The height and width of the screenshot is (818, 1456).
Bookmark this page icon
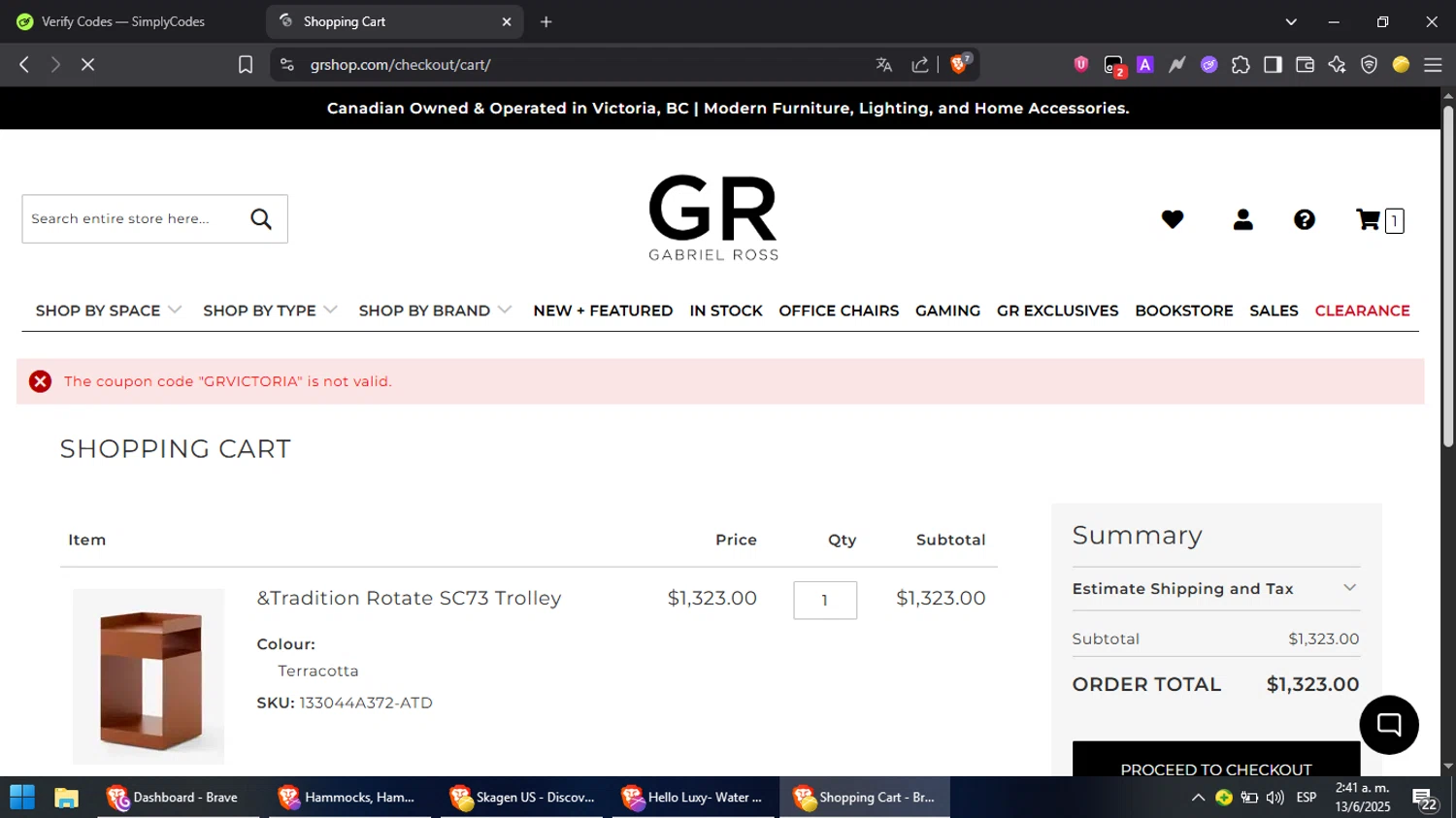[x=246, y=65]
